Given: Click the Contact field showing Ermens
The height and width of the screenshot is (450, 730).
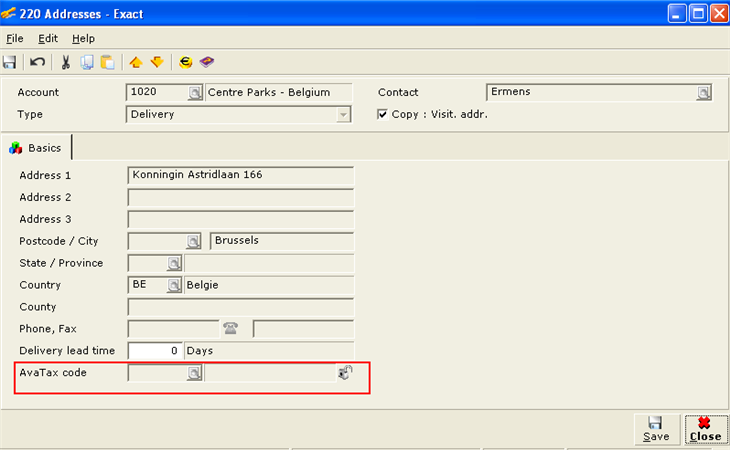Looking at the screenshot, I should [592, 92].
